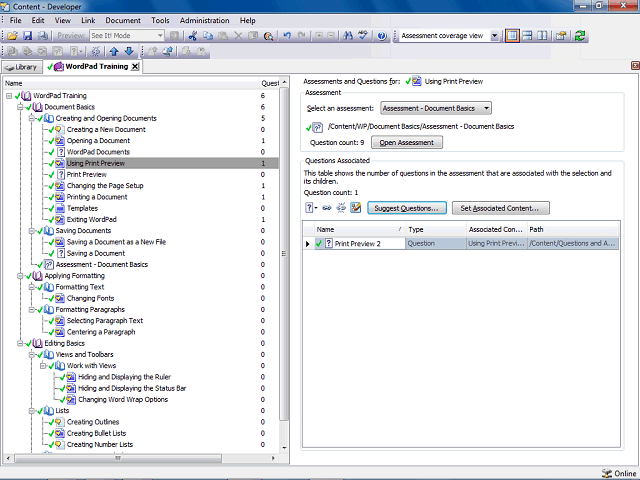
Task: Click the magnifier find-usage icon
Action: [268, 36]
